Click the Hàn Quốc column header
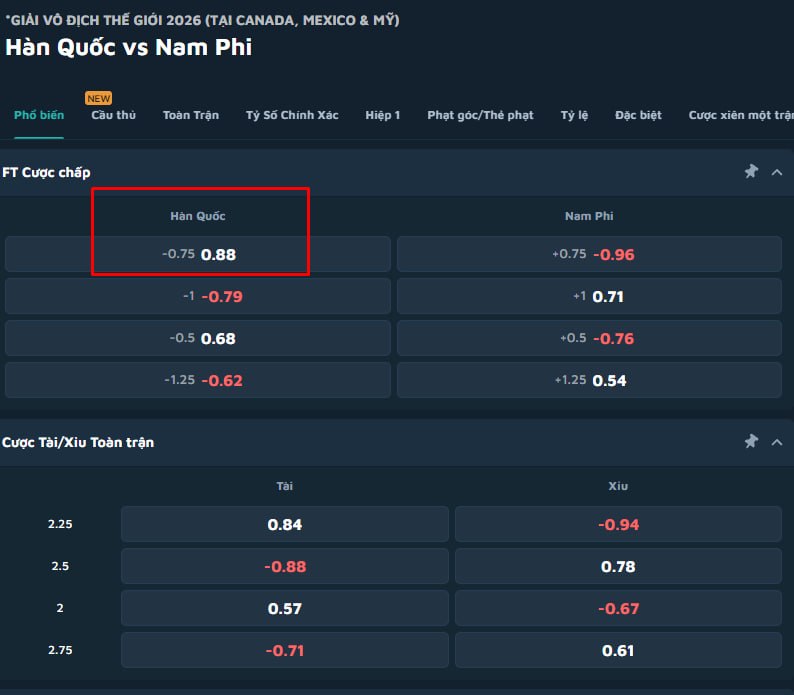This screenshot has width=794, height=695. (197, 216)
